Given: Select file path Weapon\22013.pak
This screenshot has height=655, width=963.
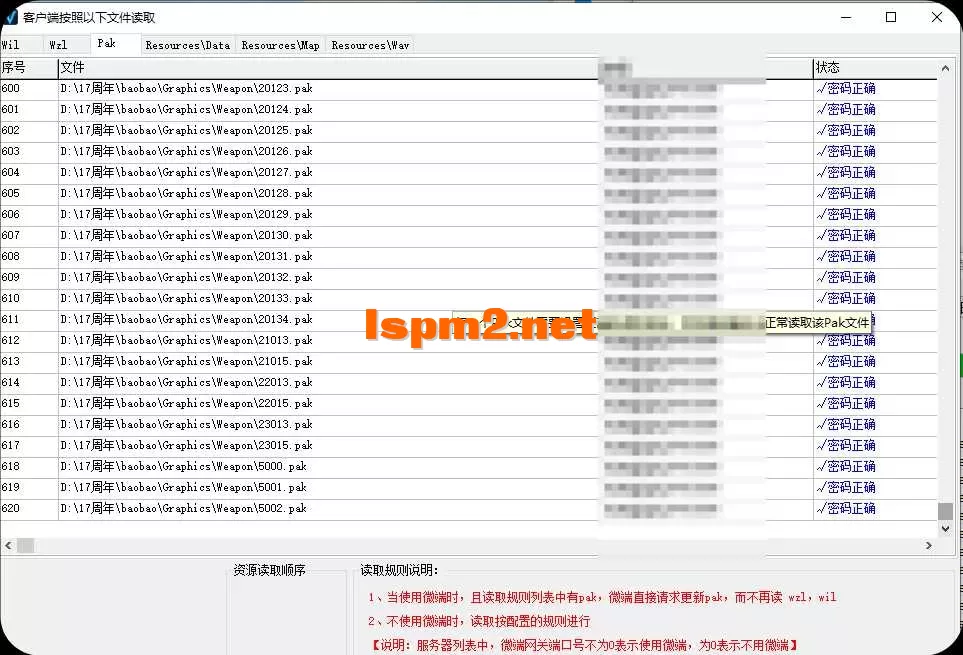Looking at the screenshot, I should click(187, 382).
